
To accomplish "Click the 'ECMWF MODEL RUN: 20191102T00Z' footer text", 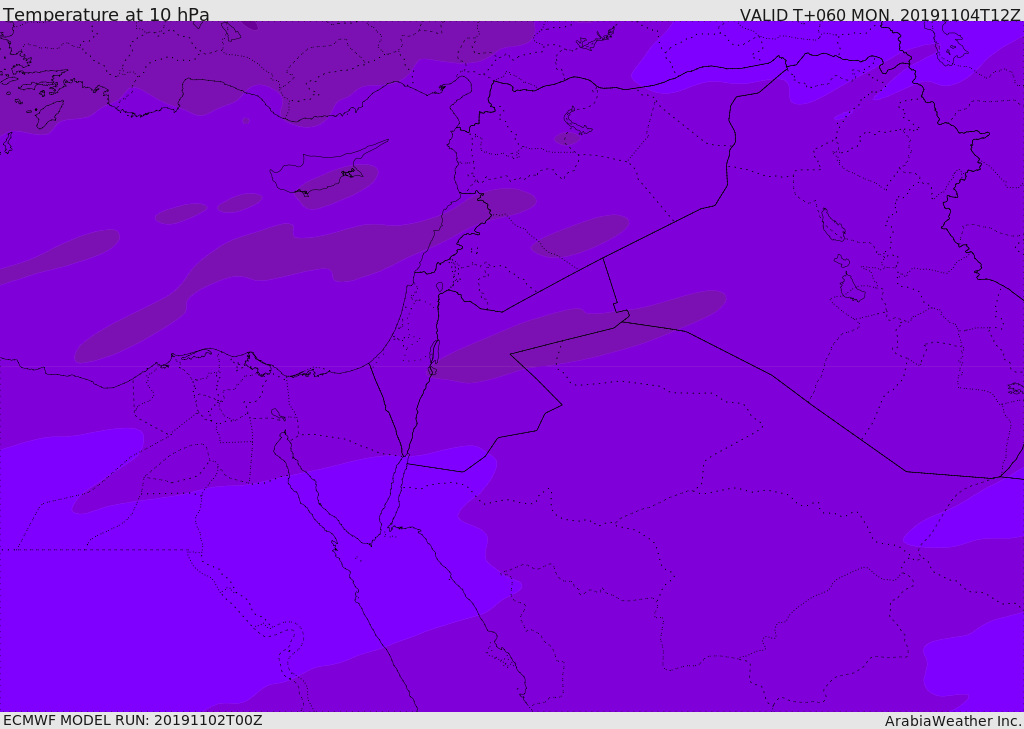I will click(133, 720).
